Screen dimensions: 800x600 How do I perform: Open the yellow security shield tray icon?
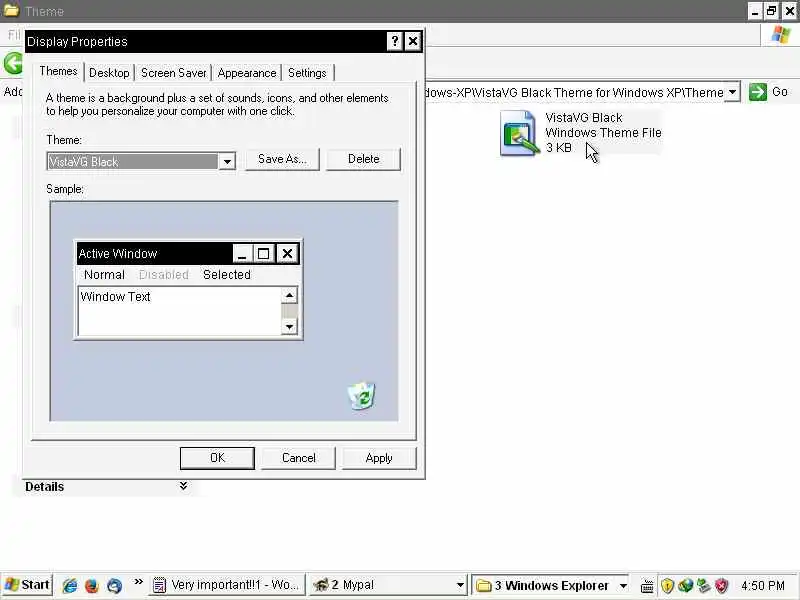click(x=667, y=585)
